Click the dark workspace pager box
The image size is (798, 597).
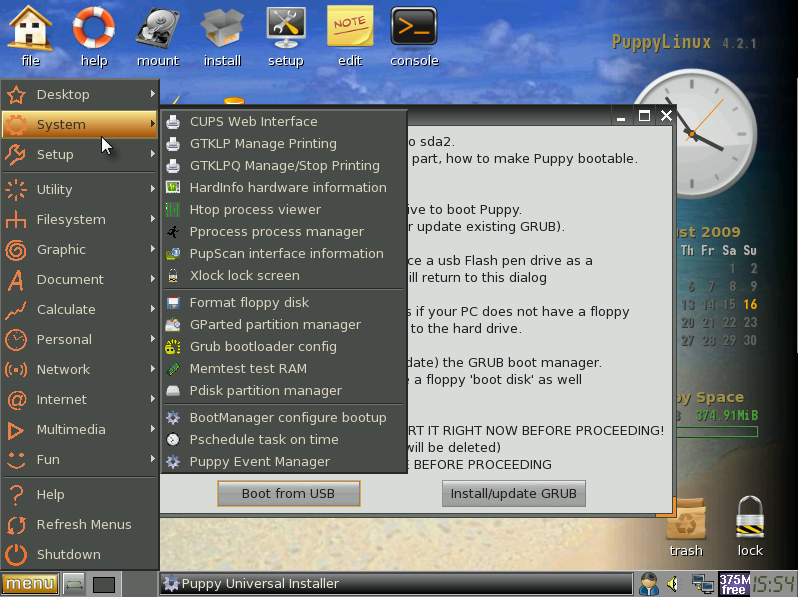coord(104,584)
